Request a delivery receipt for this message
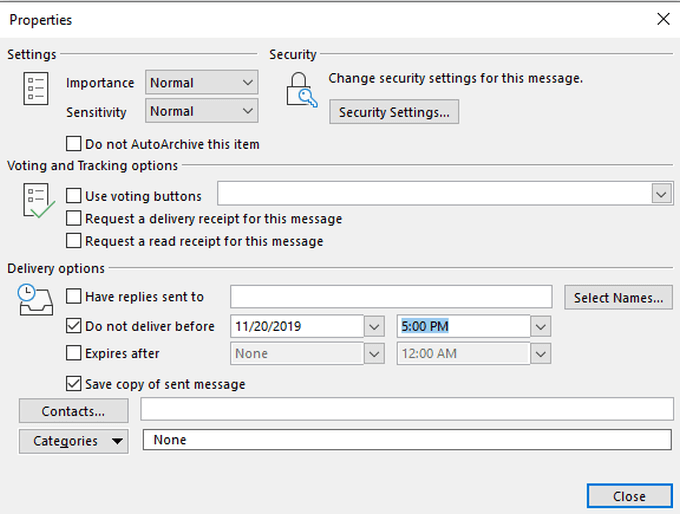This screenshot has height=514, width=680. (x=74, y=218)
